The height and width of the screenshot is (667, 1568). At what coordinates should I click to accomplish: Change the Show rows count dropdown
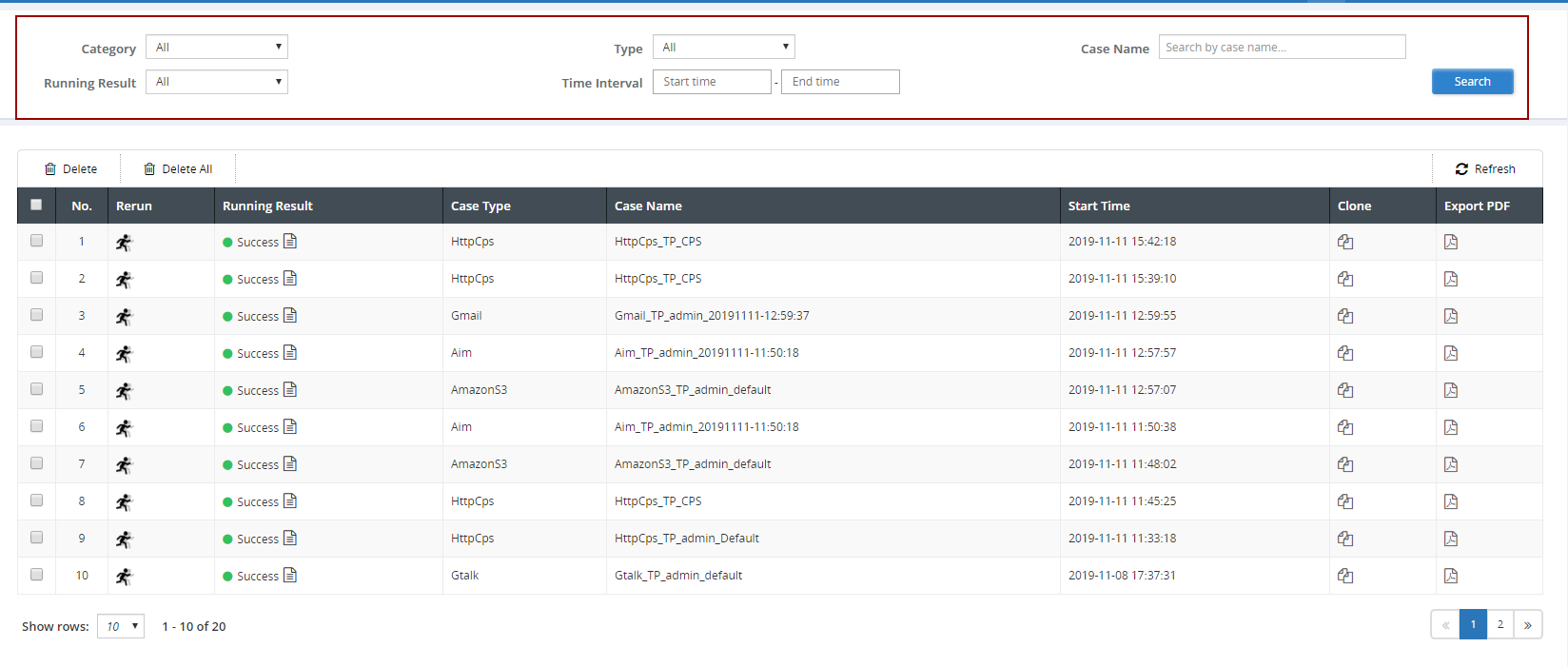coord(121,626)
